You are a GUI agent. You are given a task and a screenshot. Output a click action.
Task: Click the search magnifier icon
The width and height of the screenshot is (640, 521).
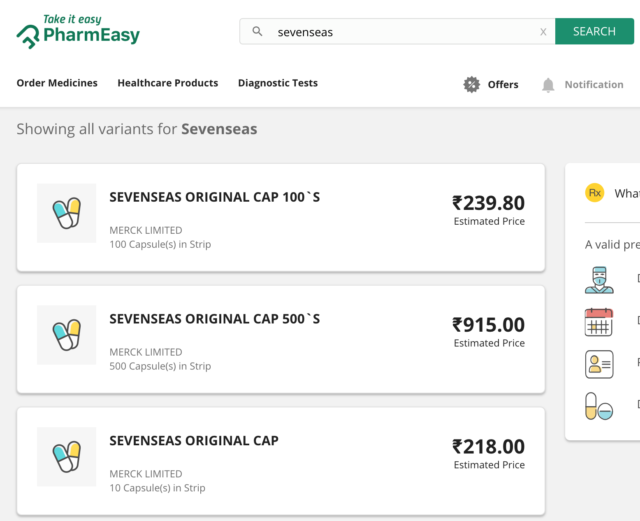[x=257, y=32]
